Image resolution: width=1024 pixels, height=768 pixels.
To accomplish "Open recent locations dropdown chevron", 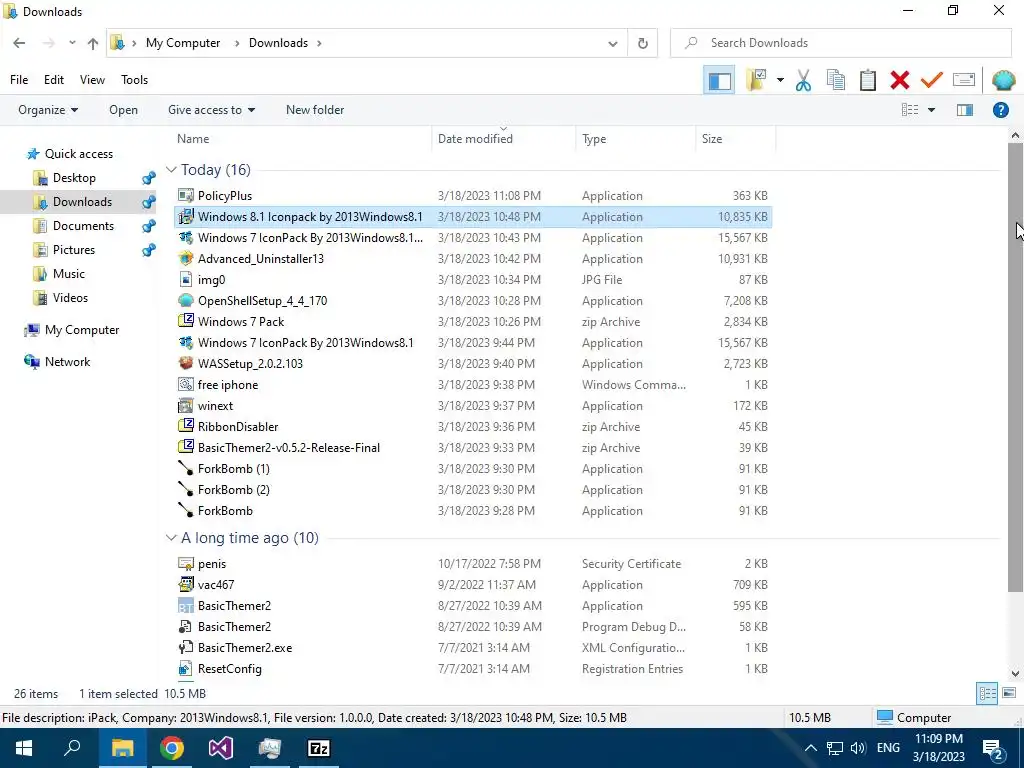I will tap(72, 43).
